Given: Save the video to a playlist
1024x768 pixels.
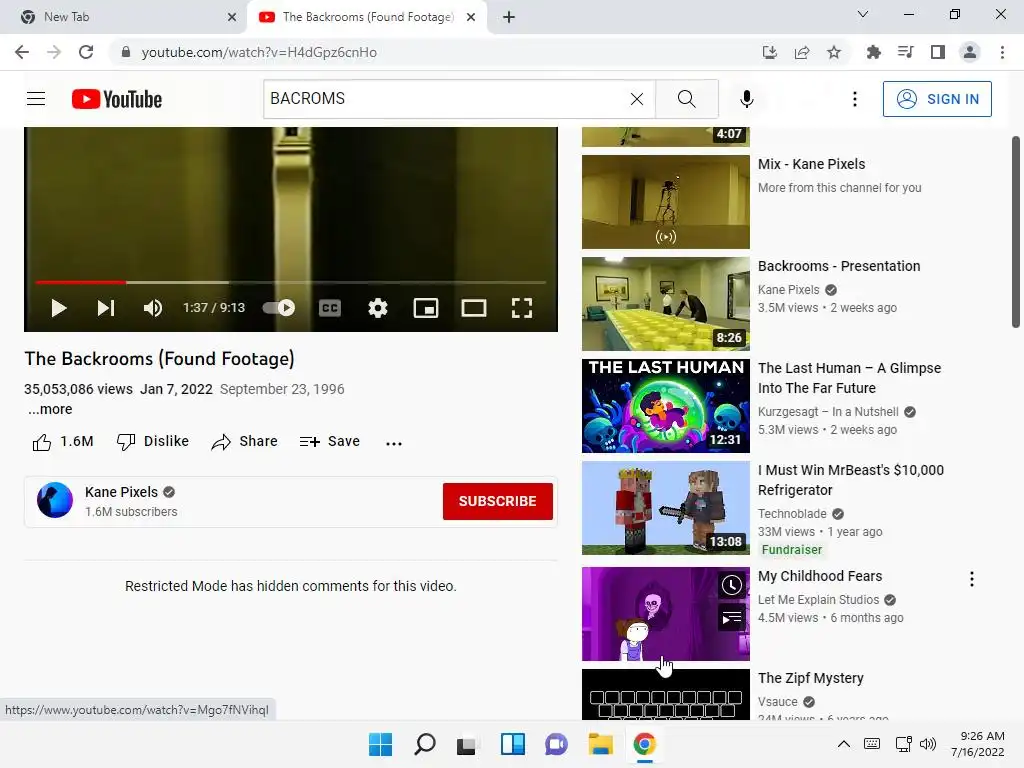Looking at the screenshot, I should [330, 442].
